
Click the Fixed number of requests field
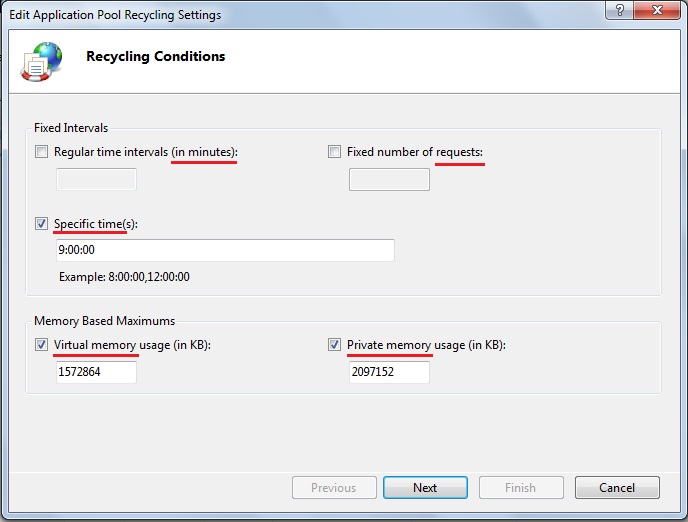point(389,179)
